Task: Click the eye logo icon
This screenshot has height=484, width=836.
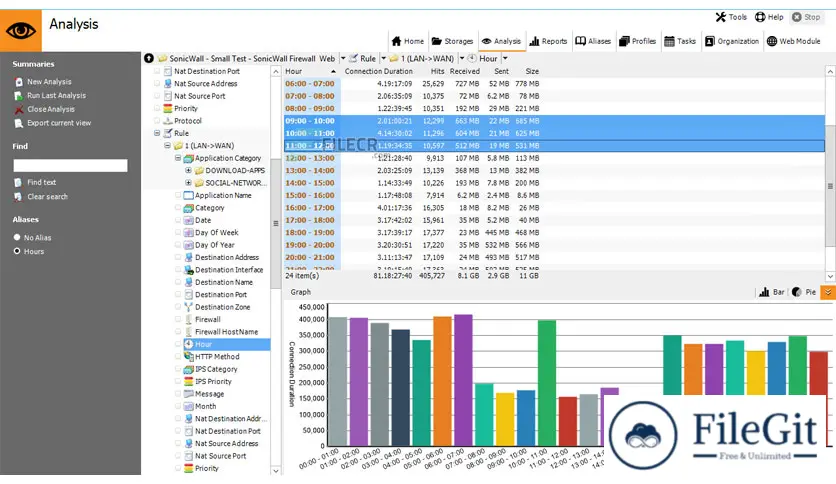Action: pyautogui.click(x=21, y=30)
